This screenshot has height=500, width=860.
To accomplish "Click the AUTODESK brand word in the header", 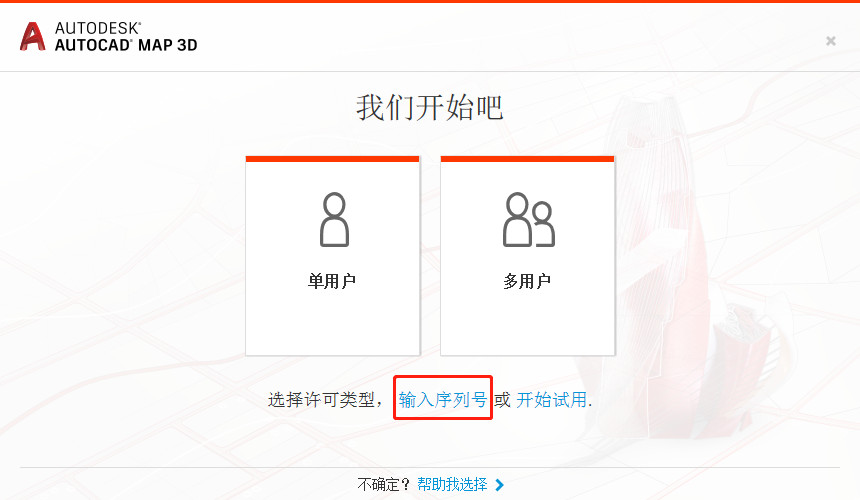I will point(98,29).
